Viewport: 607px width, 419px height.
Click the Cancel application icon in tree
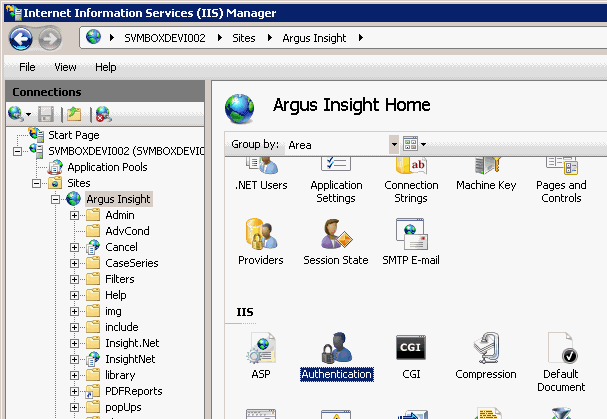point(93,247)
